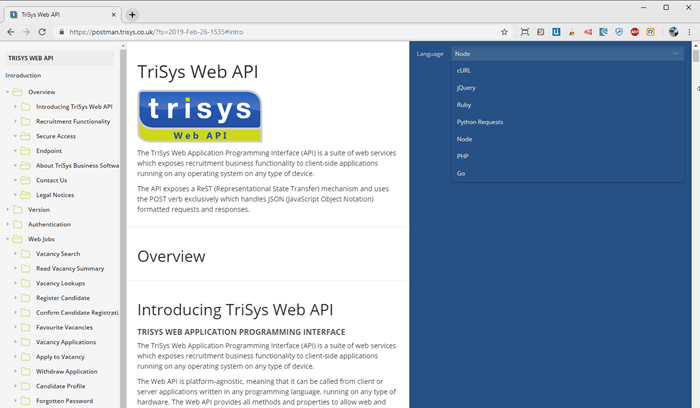Expand the Authentication folder
Viewport: 700px width, 408px height.
point(7,225)
